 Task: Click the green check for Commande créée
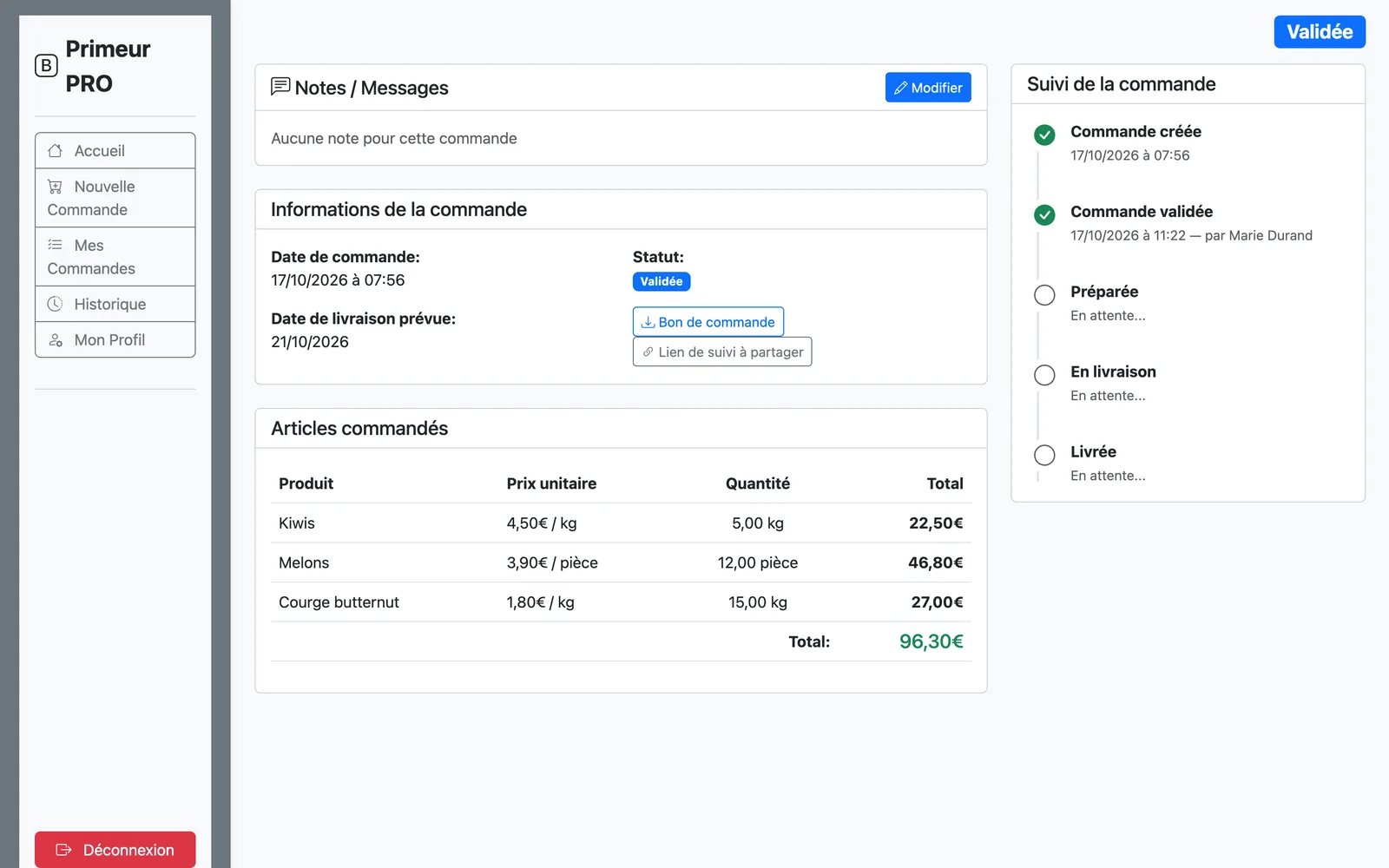[x=1044, y=135]
